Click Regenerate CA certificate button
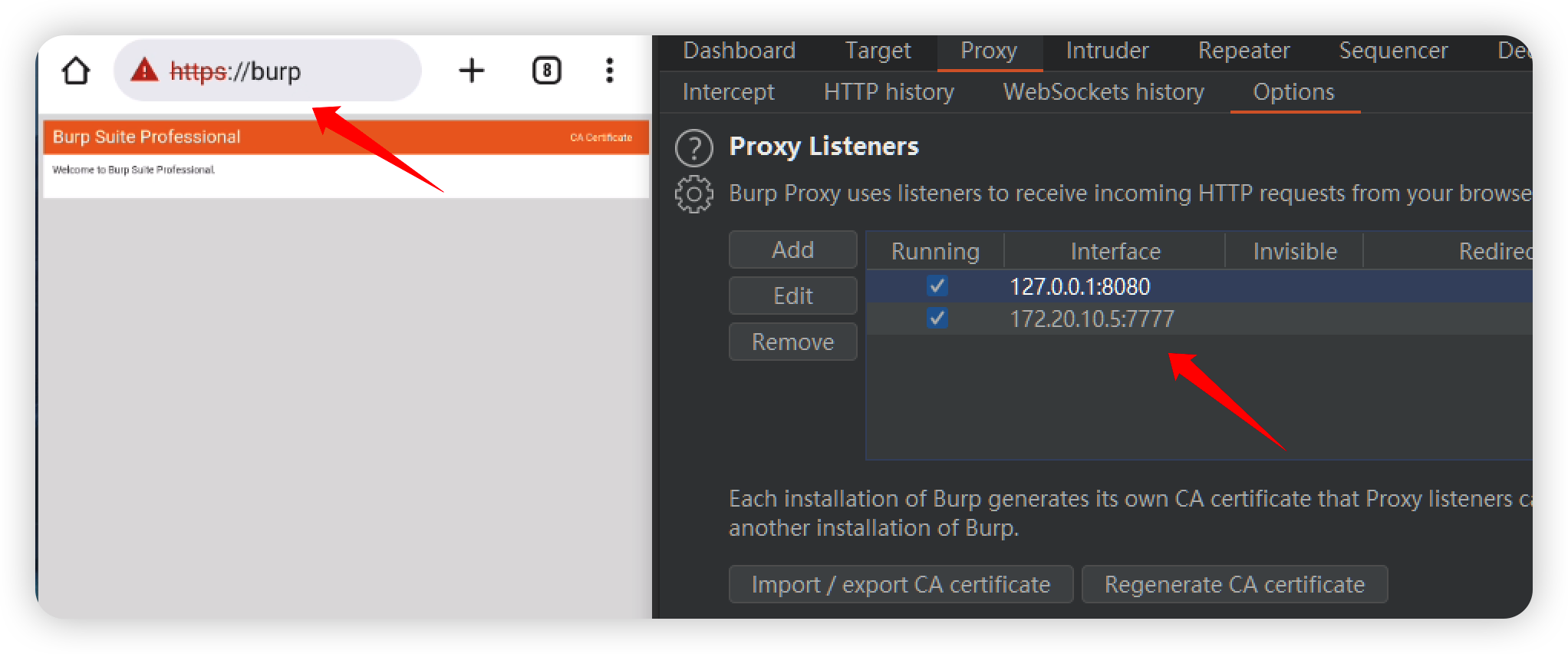Viewport: 1568px width, 654px height. pos(1234,584)
